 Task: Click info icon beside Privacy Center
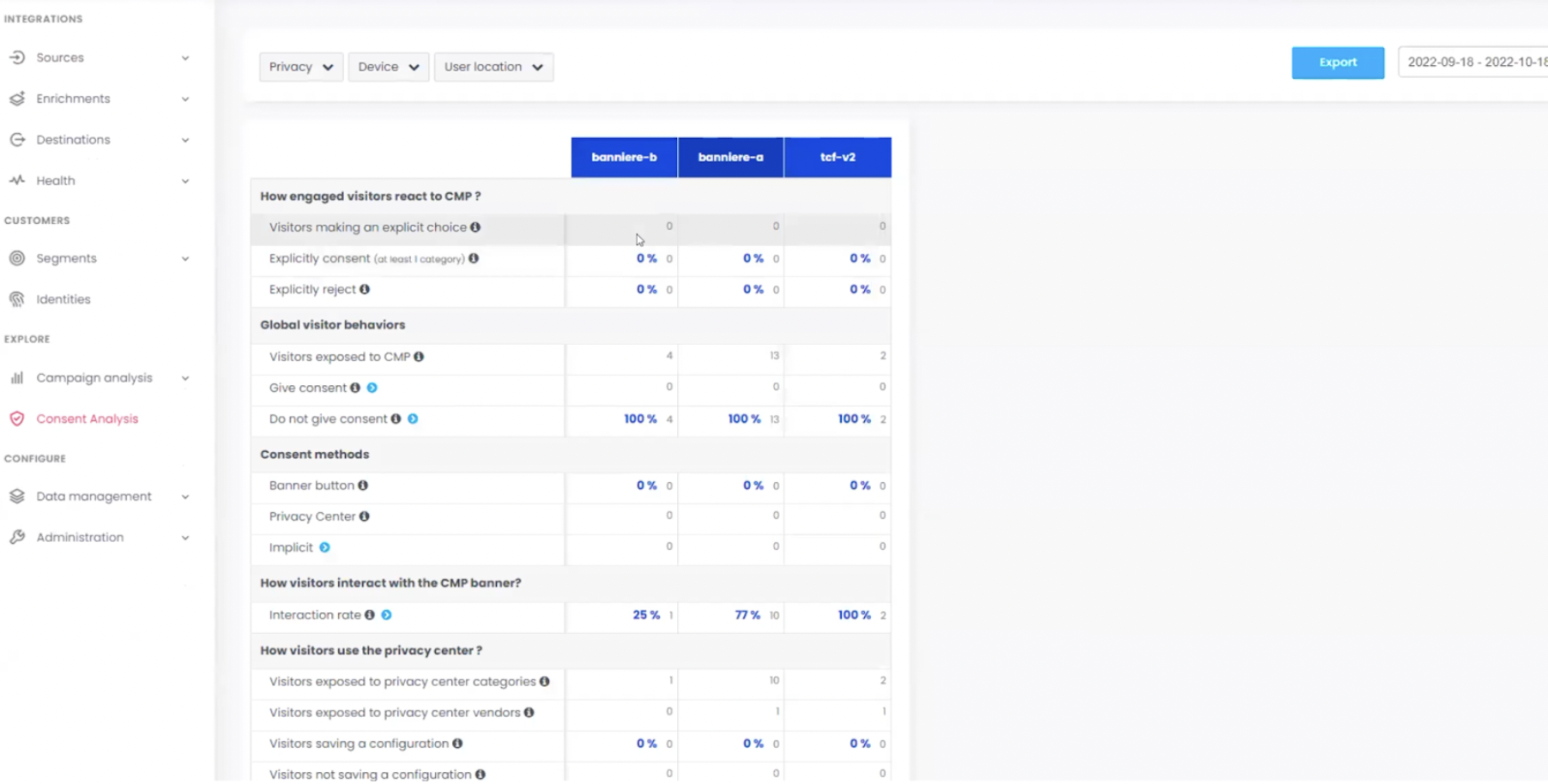click(x=365, y=516)
